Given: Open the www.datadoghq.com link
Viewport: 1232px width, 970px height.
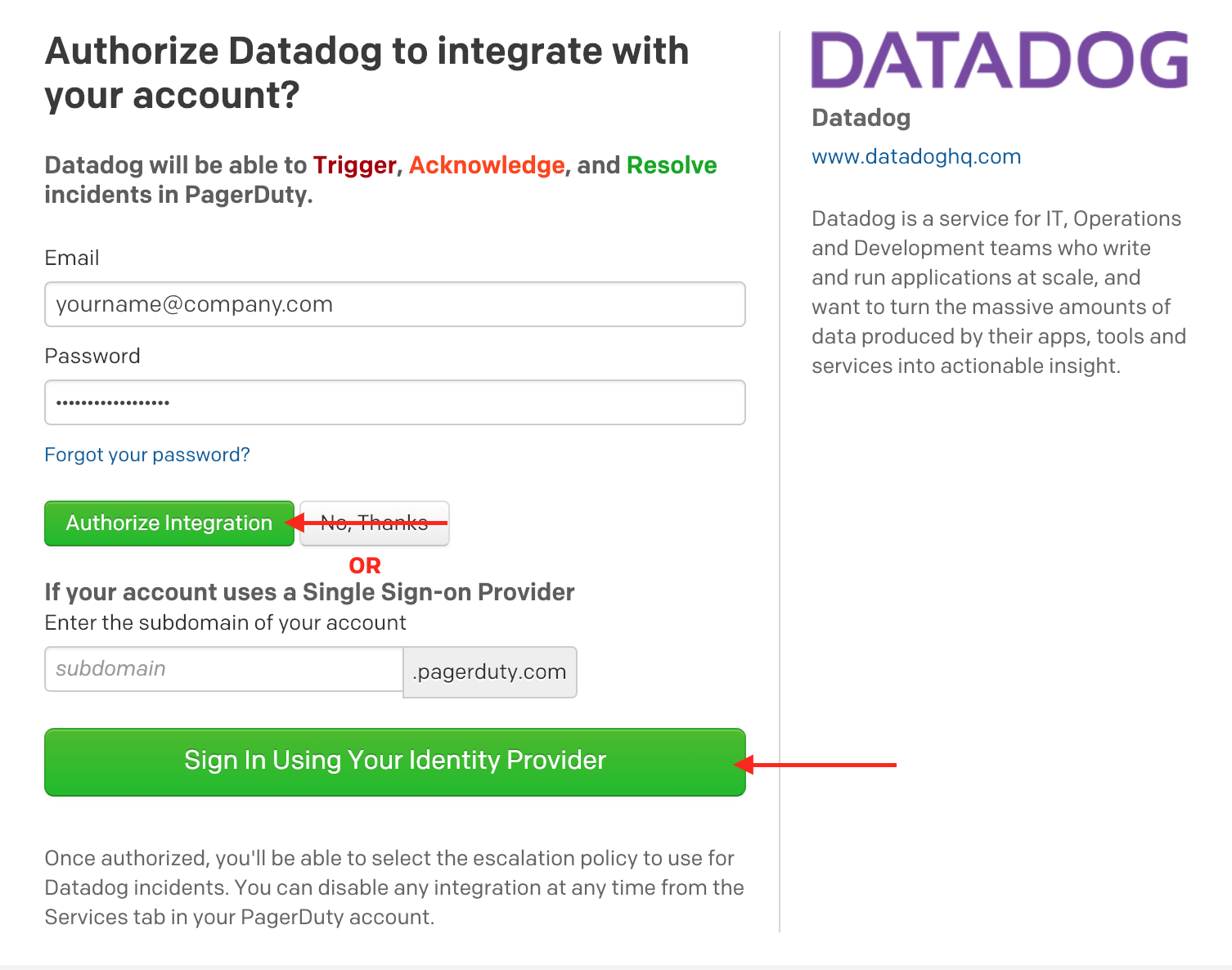Looking at the screenshot, I should point(915,156).
